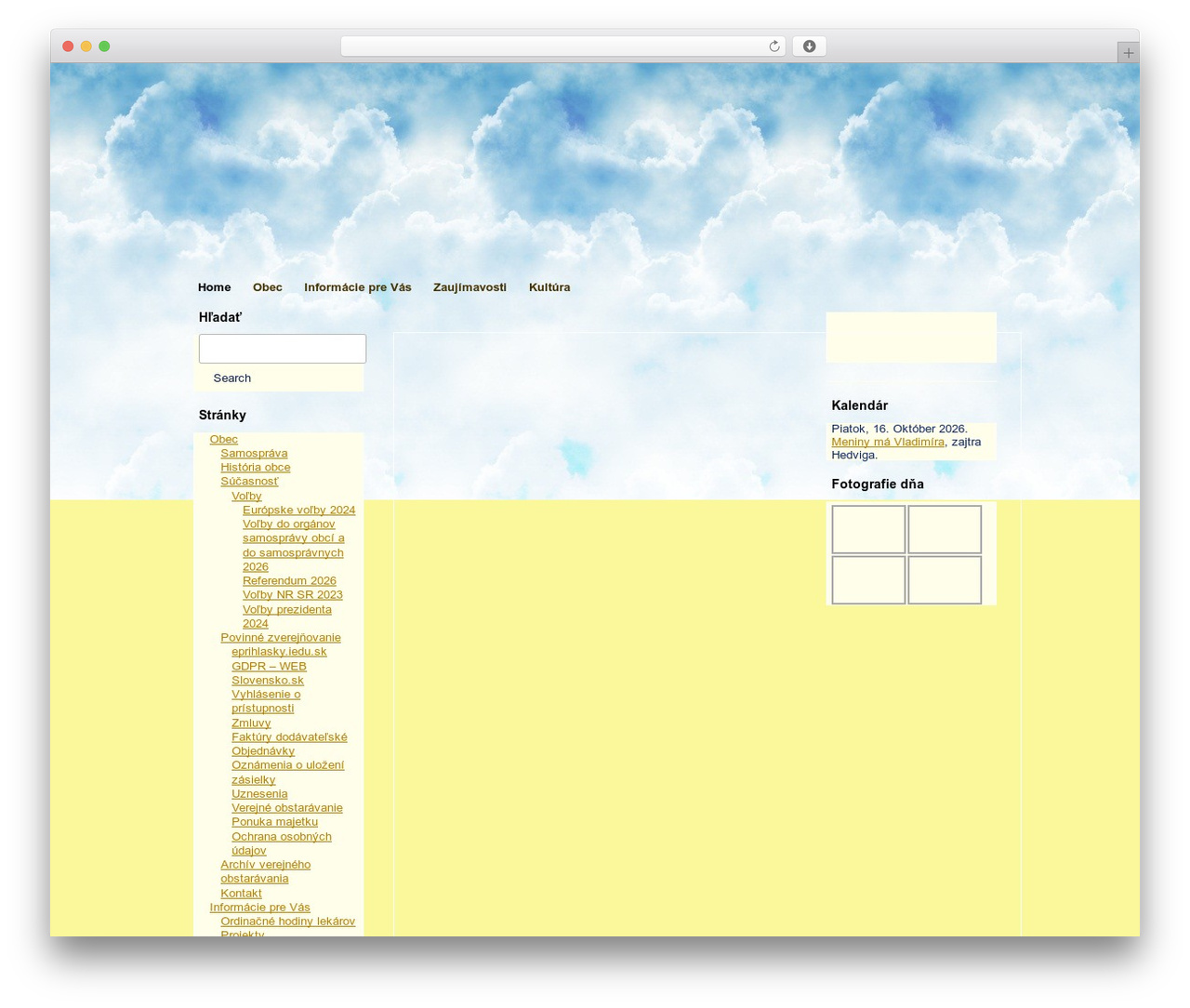Open the top-right Fotografie dňa thumbnail
The height and width of the screenshot is (1008, 1190).
945,529
